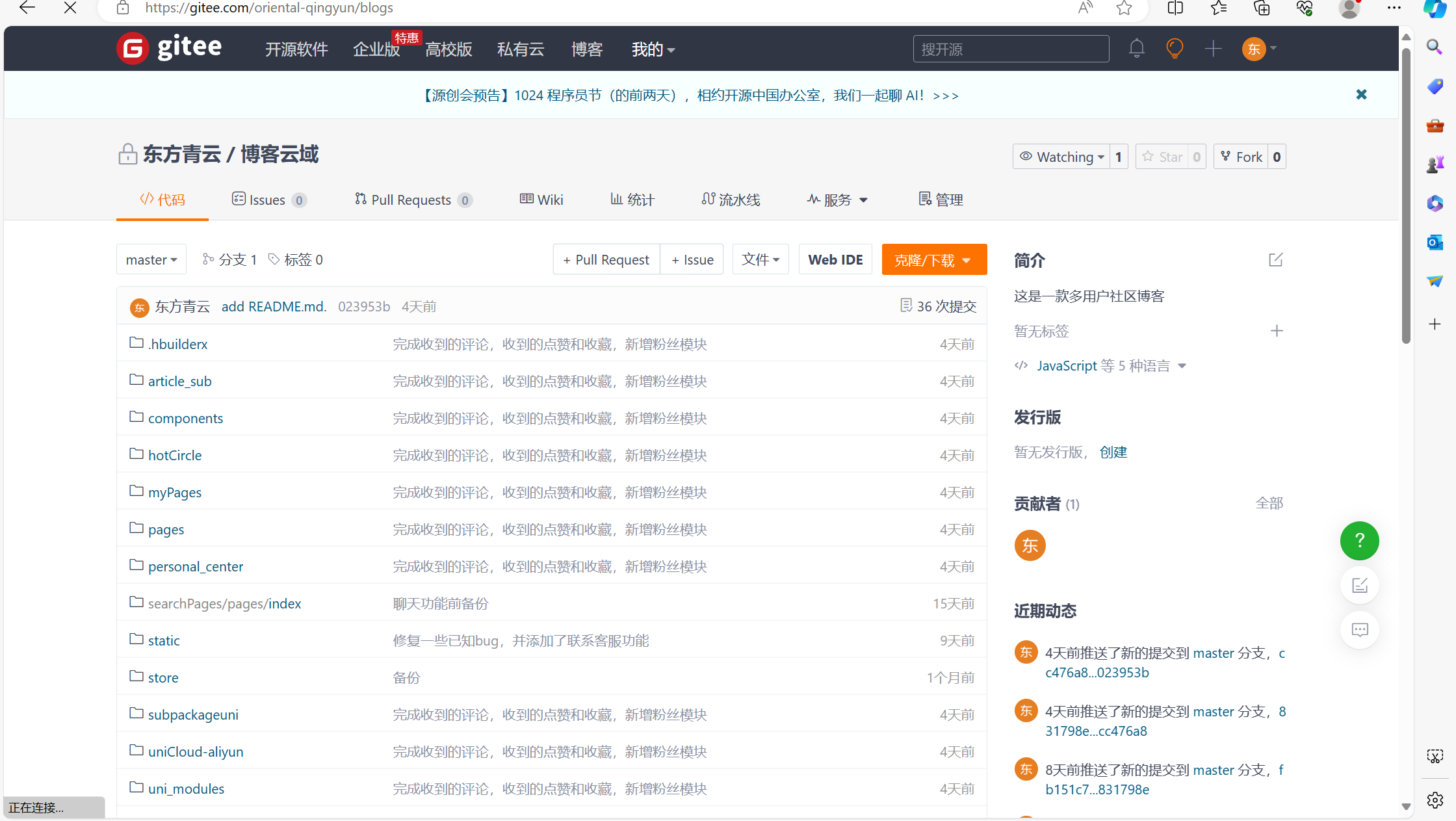Open the Microsoft 365 sidebar icon
This screenshot has width=1456, height=821.
[1435, 203]
